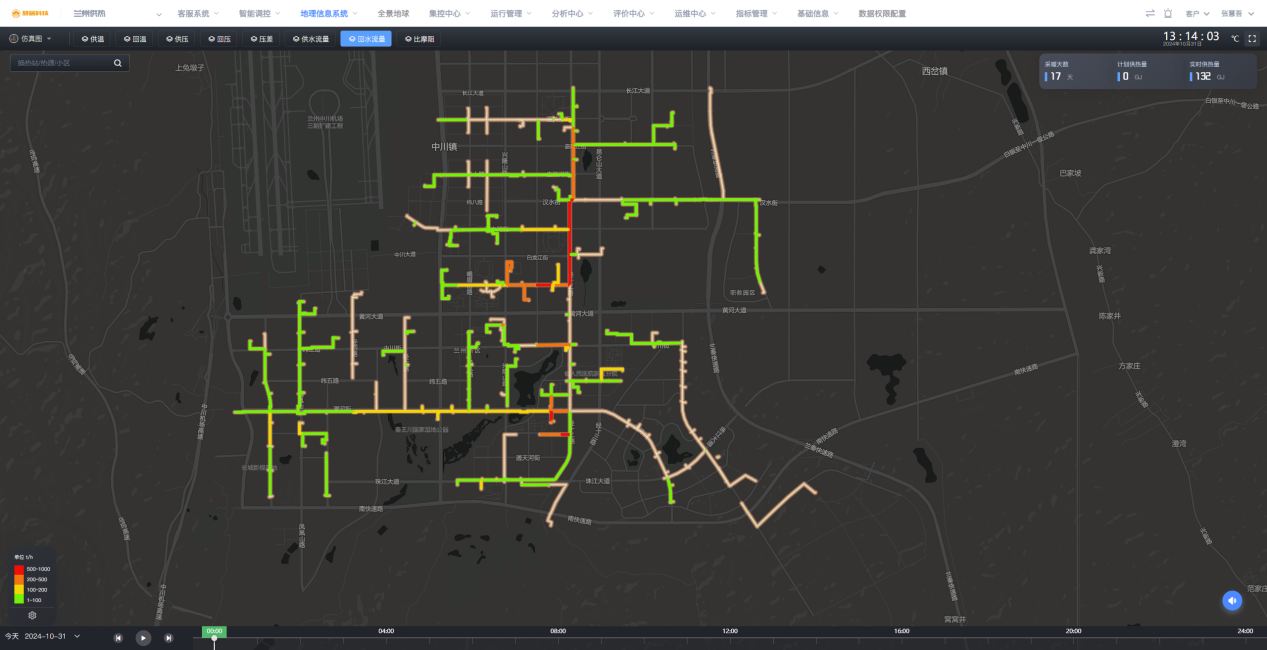Image resolution: width=1267 pixels, height=650 pixels.
Task: Open the 地理信息系统 menu
Action: click(x=328, y=14)
